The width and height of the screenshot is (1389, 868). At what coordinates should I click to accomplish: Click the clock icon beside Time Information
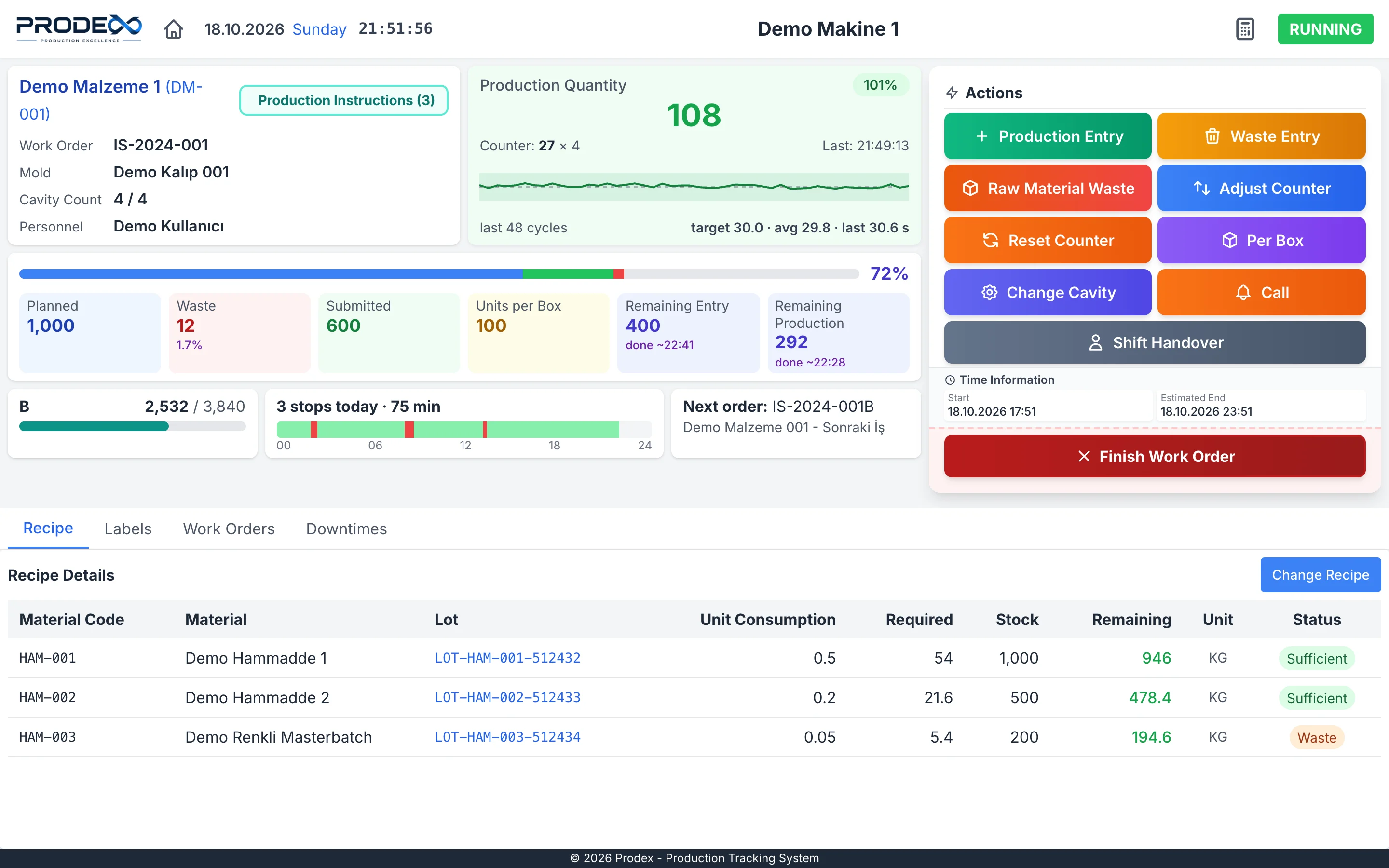(x=950, y=380)
